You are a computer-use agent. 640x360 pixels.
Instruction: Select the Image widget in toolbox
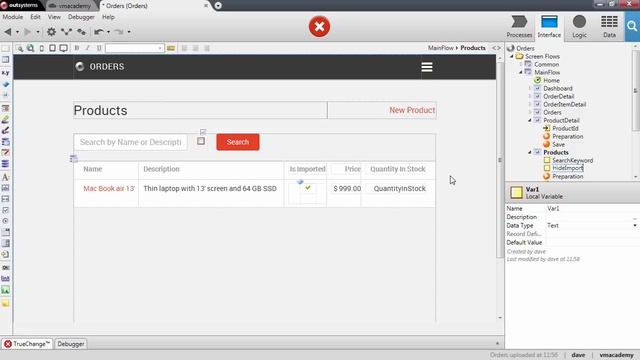pyautogui.click(x=5, y=290)
